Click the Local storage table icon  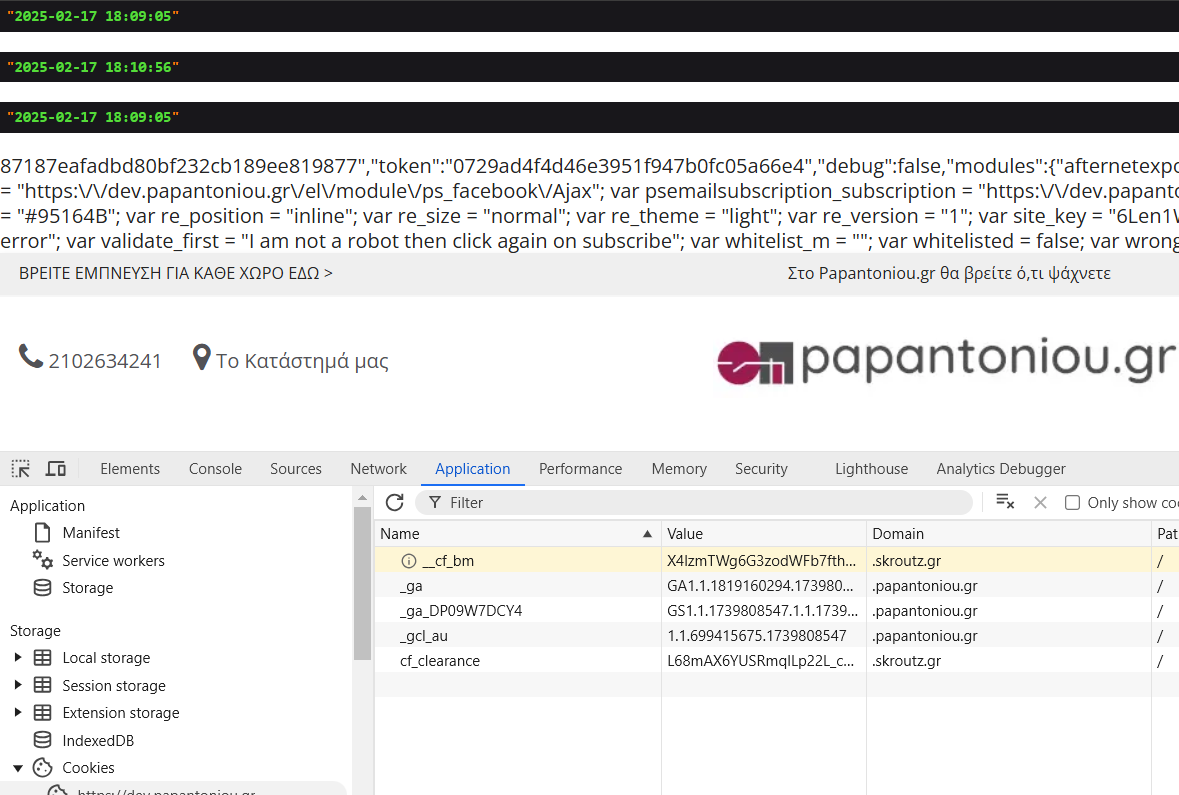pos(43,657)
